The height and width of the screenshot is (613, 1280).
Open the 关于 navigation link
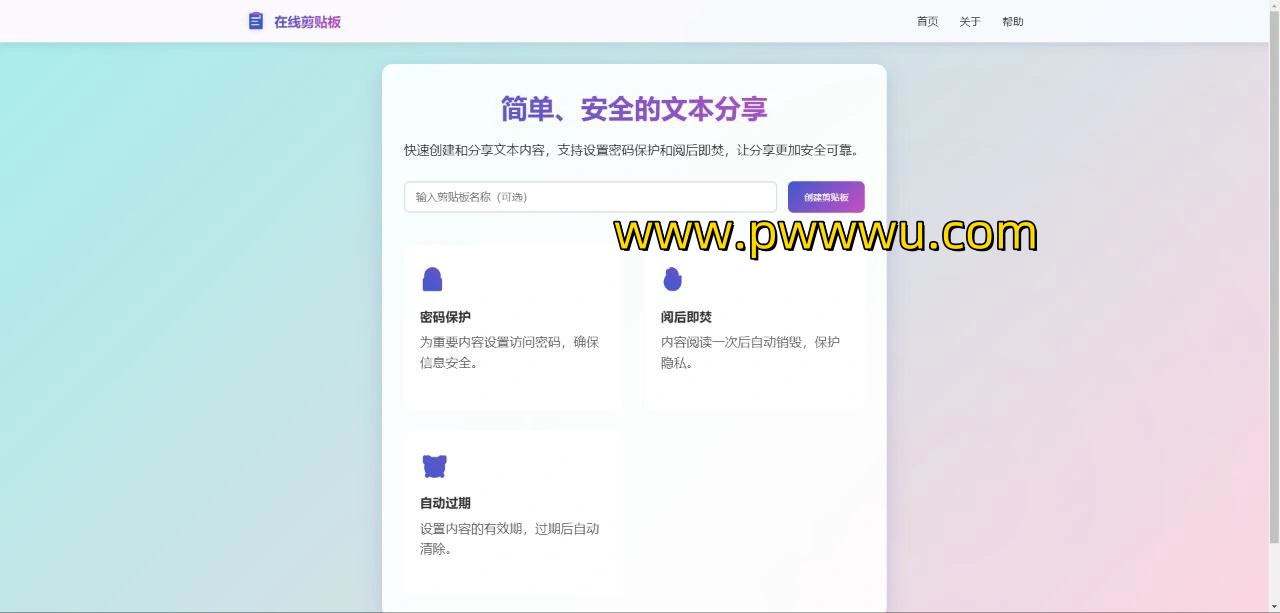click(x=970, y=22)
